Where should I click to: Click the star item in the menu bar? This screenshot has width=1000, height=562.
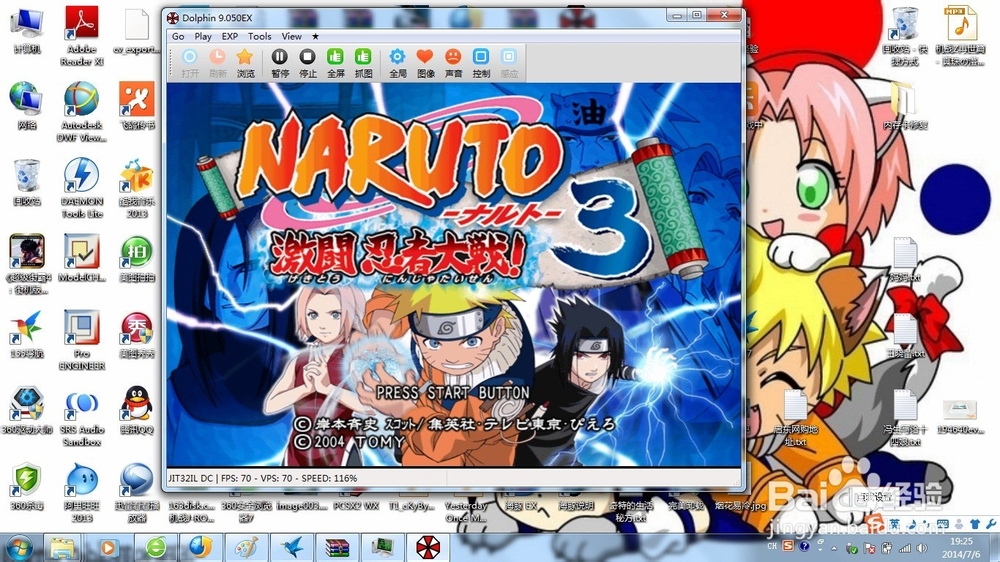click(315, 36)
